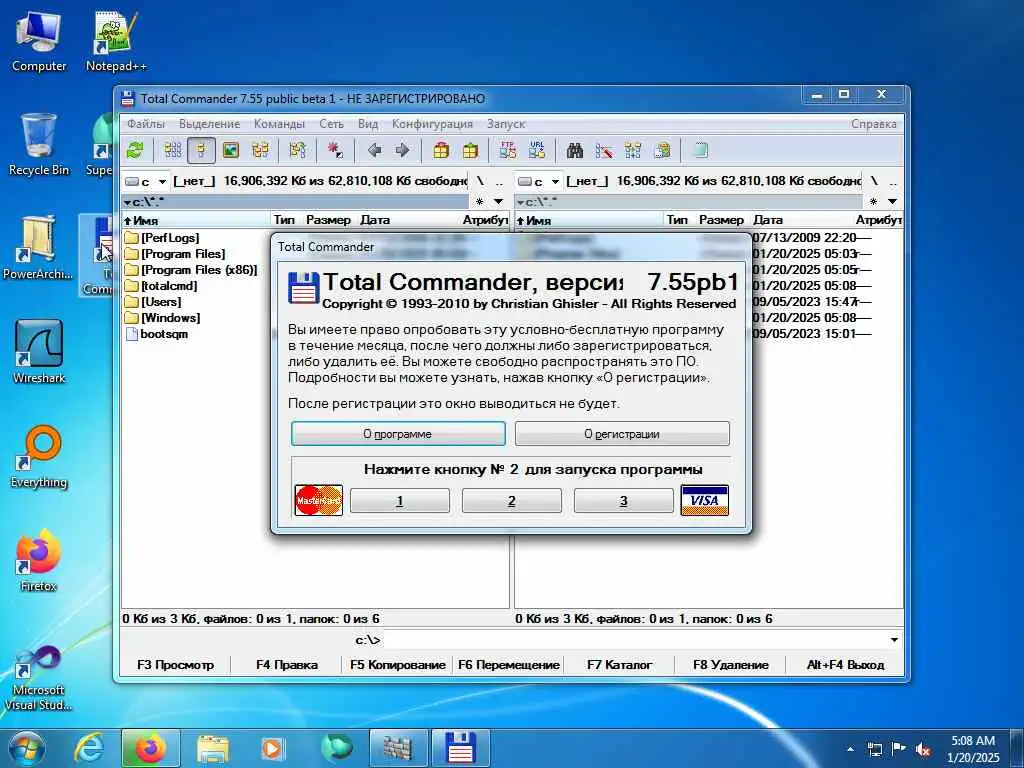The image size is (1024, 768).
Task: Open left panel directory history arrow
Action: pyautogui.click(x=498, y=202)
